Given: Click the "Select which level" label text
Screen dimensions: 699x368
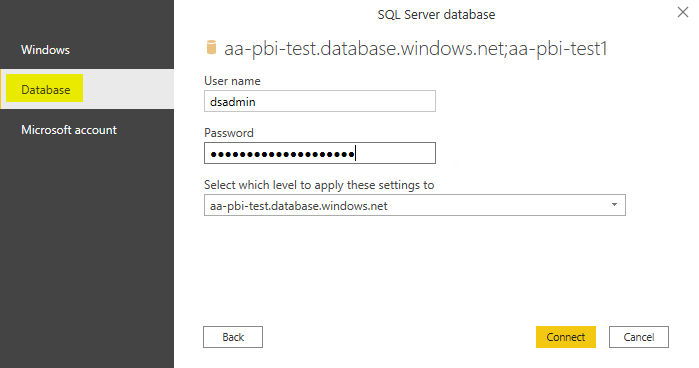Looking at the screenshot, I should (x=319, y=185).
